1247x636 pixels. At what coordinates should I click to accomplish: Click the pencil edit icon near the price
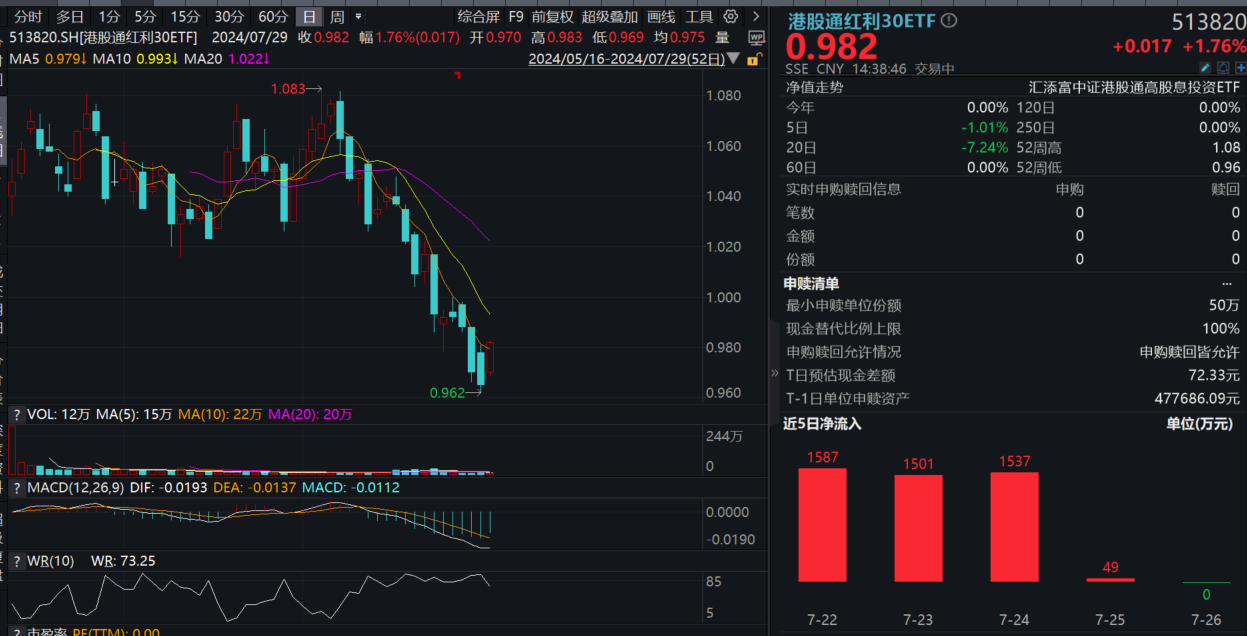click(1205, 67)
